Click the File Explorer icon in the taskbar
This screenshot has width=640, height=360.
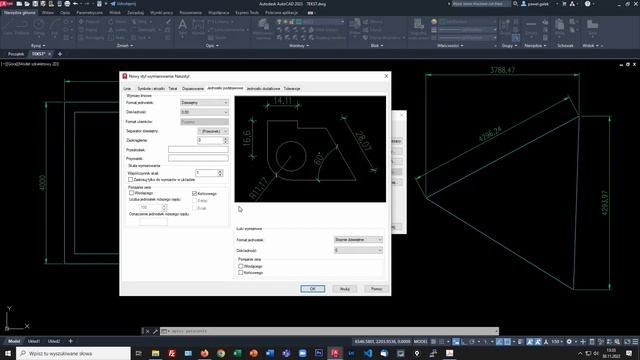point(156,353)
